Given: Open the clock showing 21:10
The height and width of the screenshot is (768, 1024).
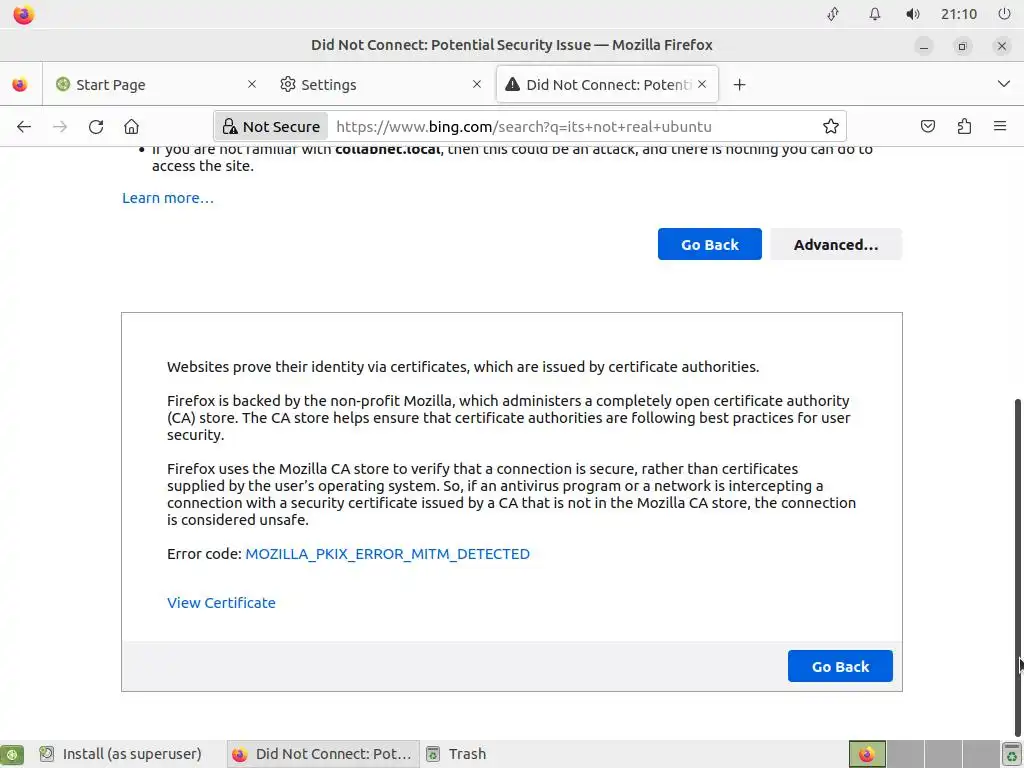Looking at the screenshot, I should coord(959,14).
